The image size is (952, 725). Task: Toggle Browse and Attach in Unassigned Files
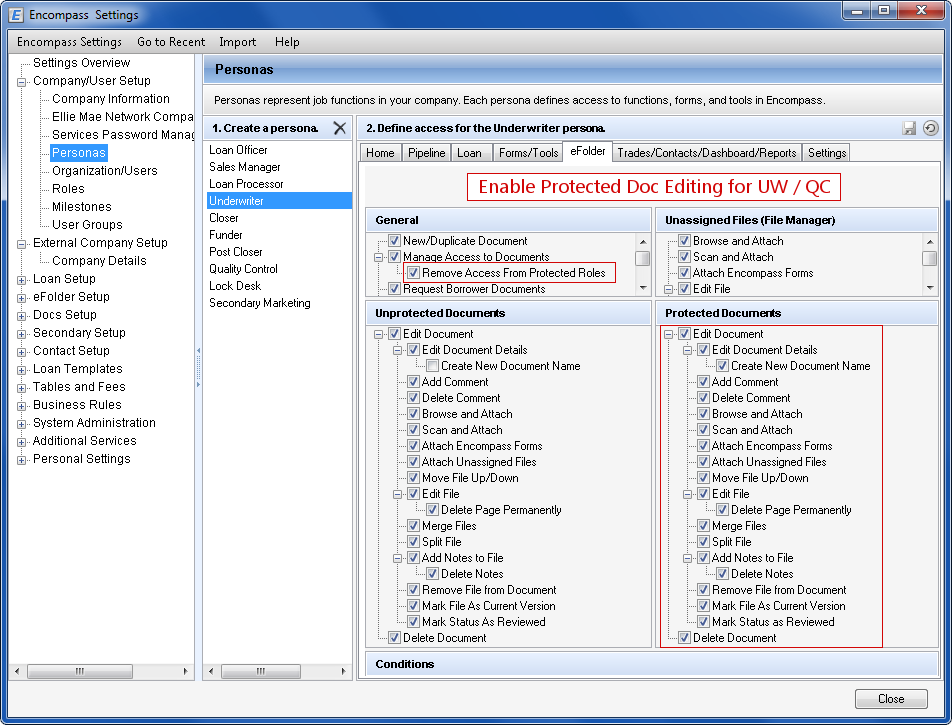coord(684,240)
